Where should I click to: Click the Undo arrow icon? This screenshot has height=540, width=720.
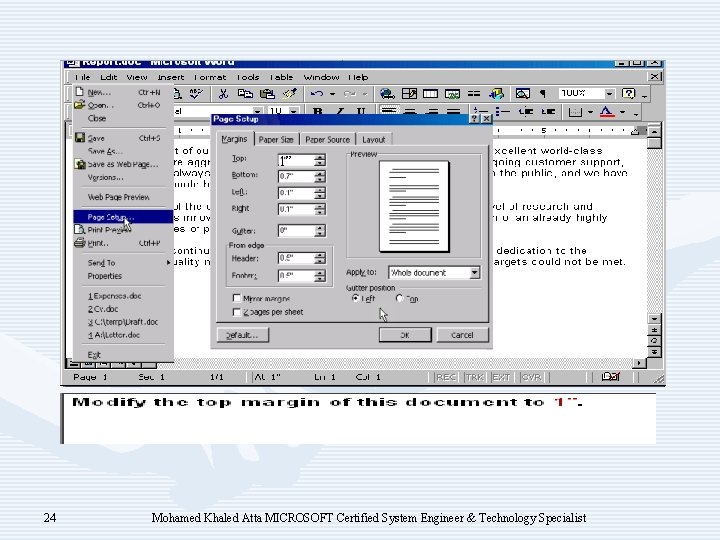click(317, 94)
